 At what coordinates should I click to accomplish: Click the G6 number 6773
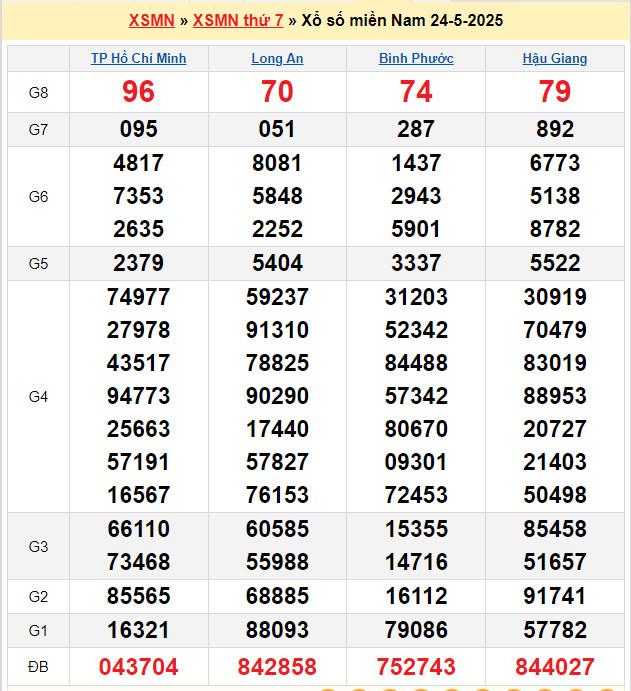pos(555,163)
